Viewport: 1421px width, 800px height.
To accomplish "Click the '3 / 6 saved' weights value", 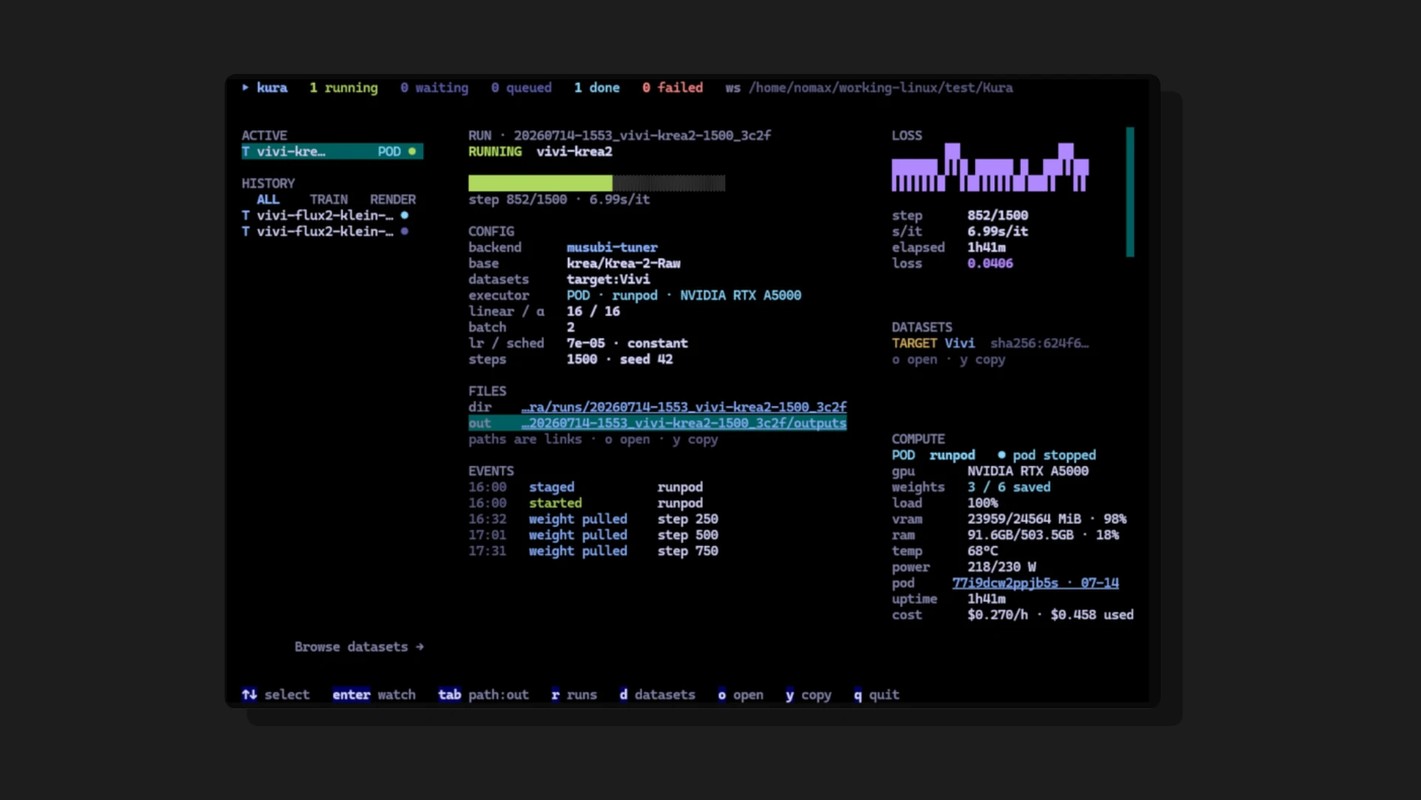I will 1009,487.
